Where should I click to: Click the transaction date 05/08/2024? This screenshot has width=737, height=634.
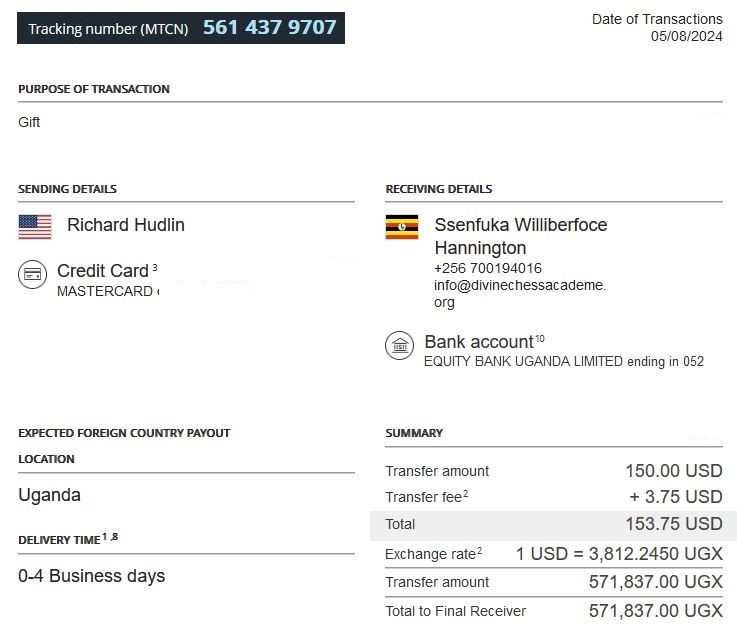(x=686, y=36)
